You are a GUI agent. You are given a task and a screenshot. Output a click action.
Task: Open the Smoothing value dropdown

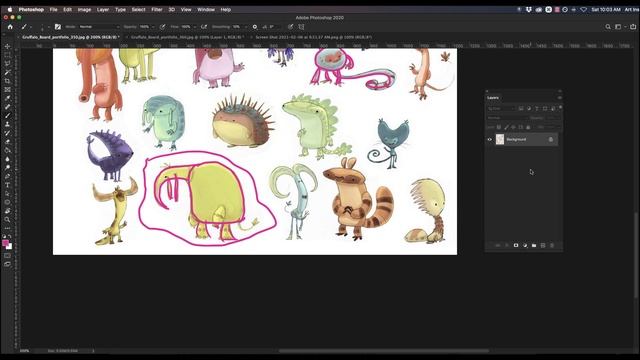[245, 27]
